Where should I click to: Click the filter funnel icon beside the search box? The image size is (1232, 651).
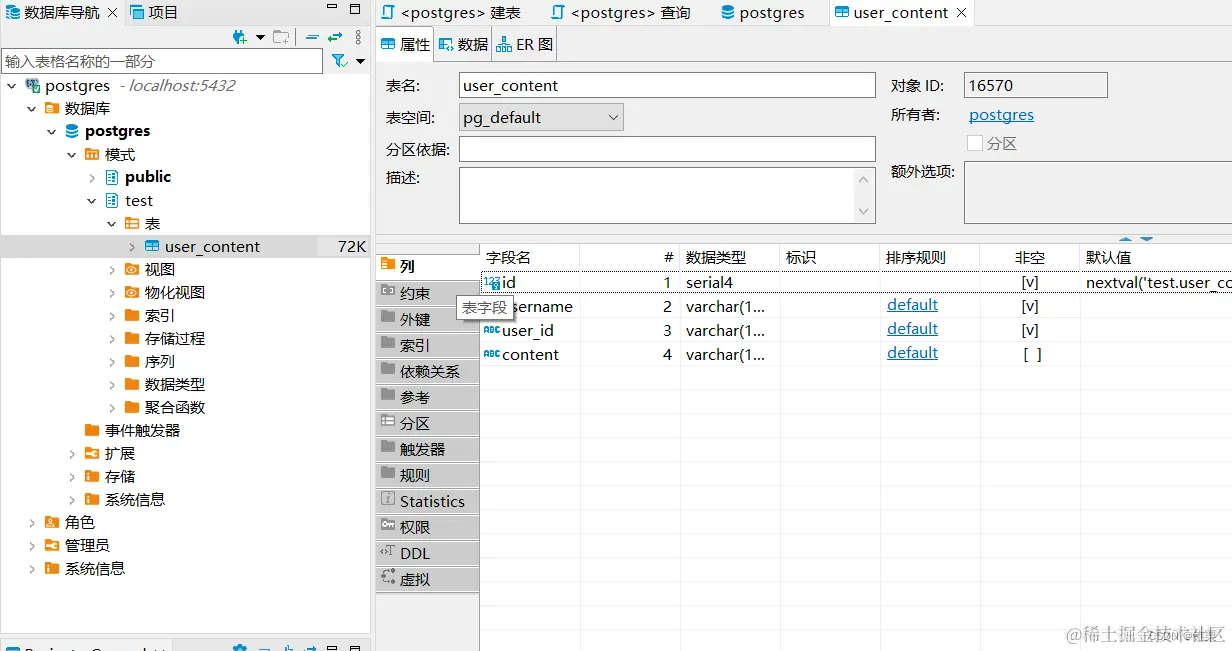[x=340, y=61]
